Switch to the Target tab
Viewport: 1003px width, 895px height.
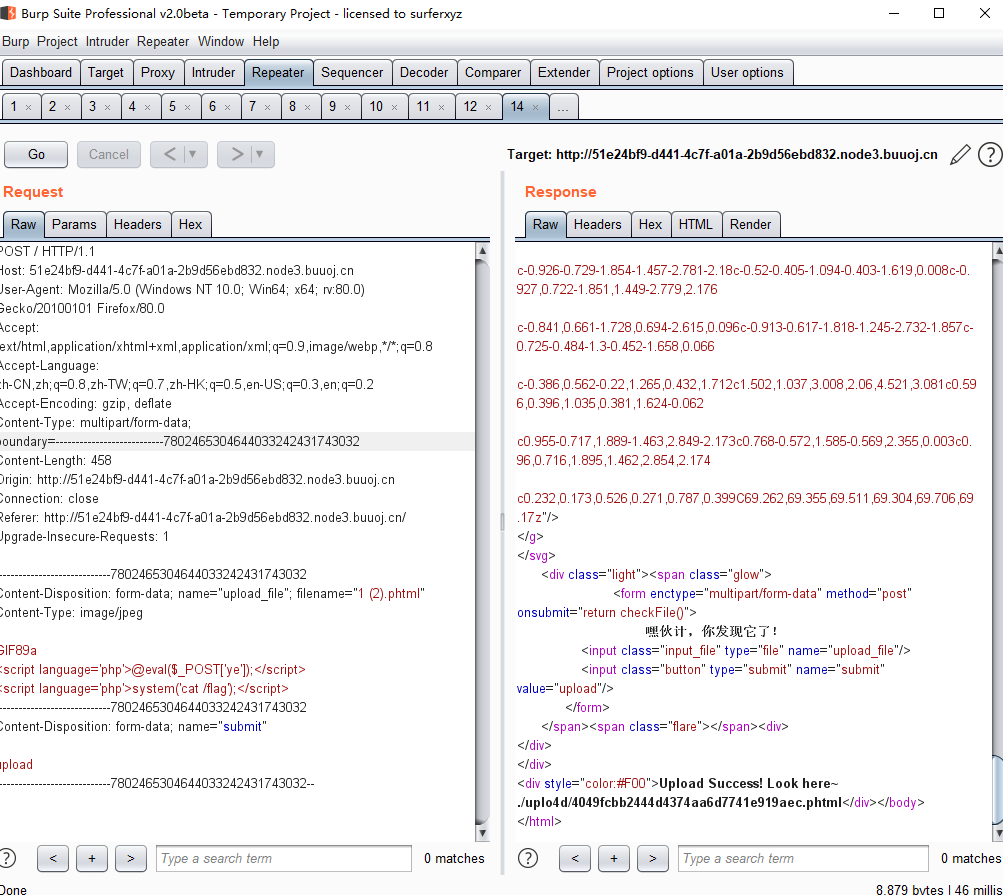[x=106, y=72]
